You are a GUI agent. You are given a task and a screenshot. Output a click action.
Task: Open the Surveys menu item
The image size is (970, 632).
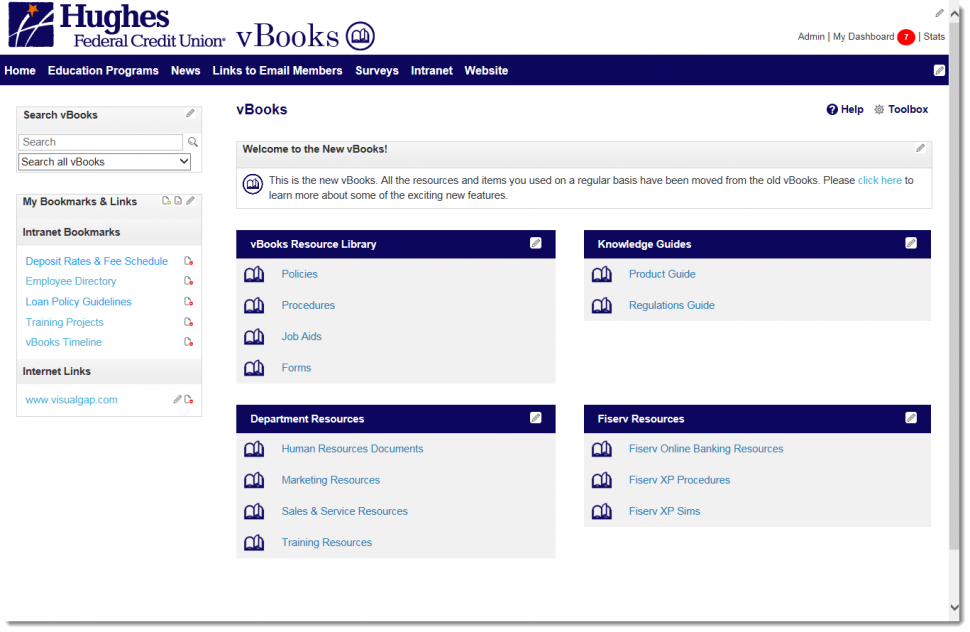(377, 71)
